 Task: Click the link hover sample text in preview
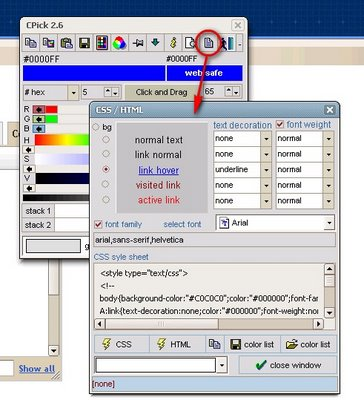[x=159, y=170]
